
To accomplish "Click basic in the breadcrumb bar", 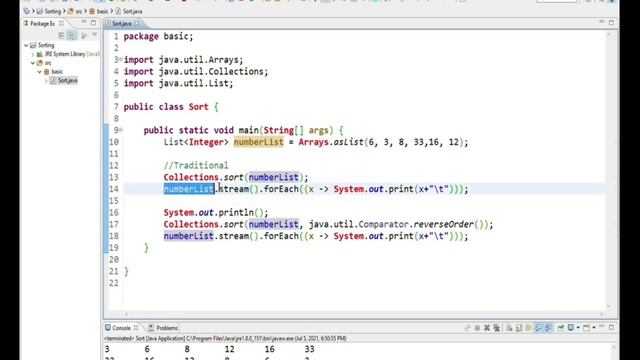I will pos(102,11).
